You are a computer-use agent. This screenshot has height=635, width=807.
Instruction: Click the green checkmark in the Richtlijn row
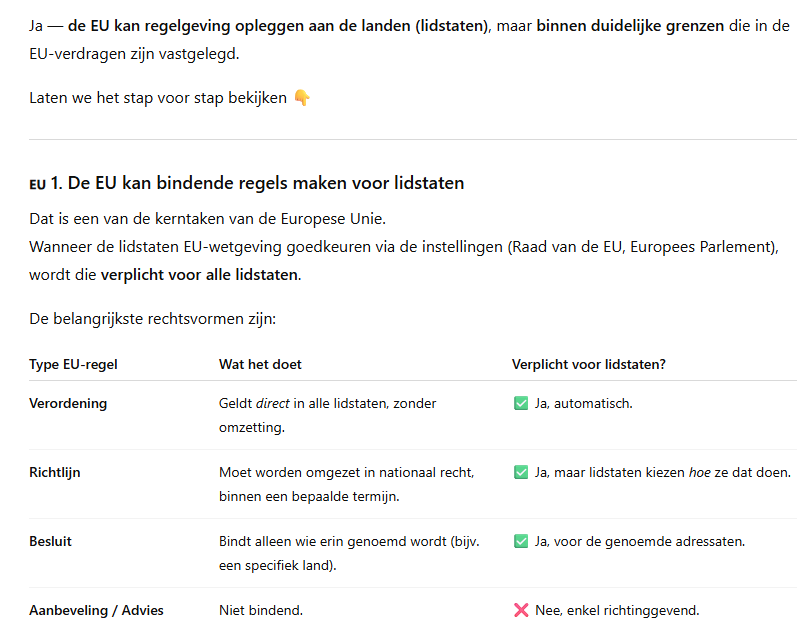tap(520, 473)
